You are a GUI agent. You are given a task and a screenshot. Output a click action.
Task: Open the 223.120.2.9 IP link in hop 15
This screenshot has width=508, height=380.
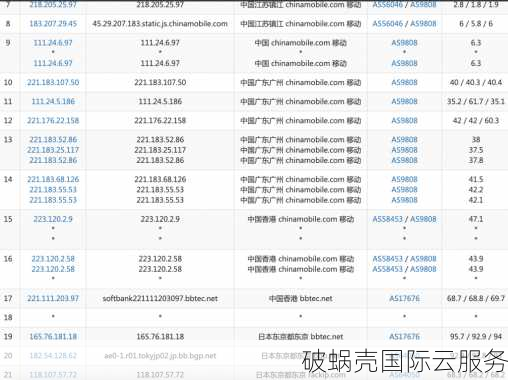coord(53,219)
